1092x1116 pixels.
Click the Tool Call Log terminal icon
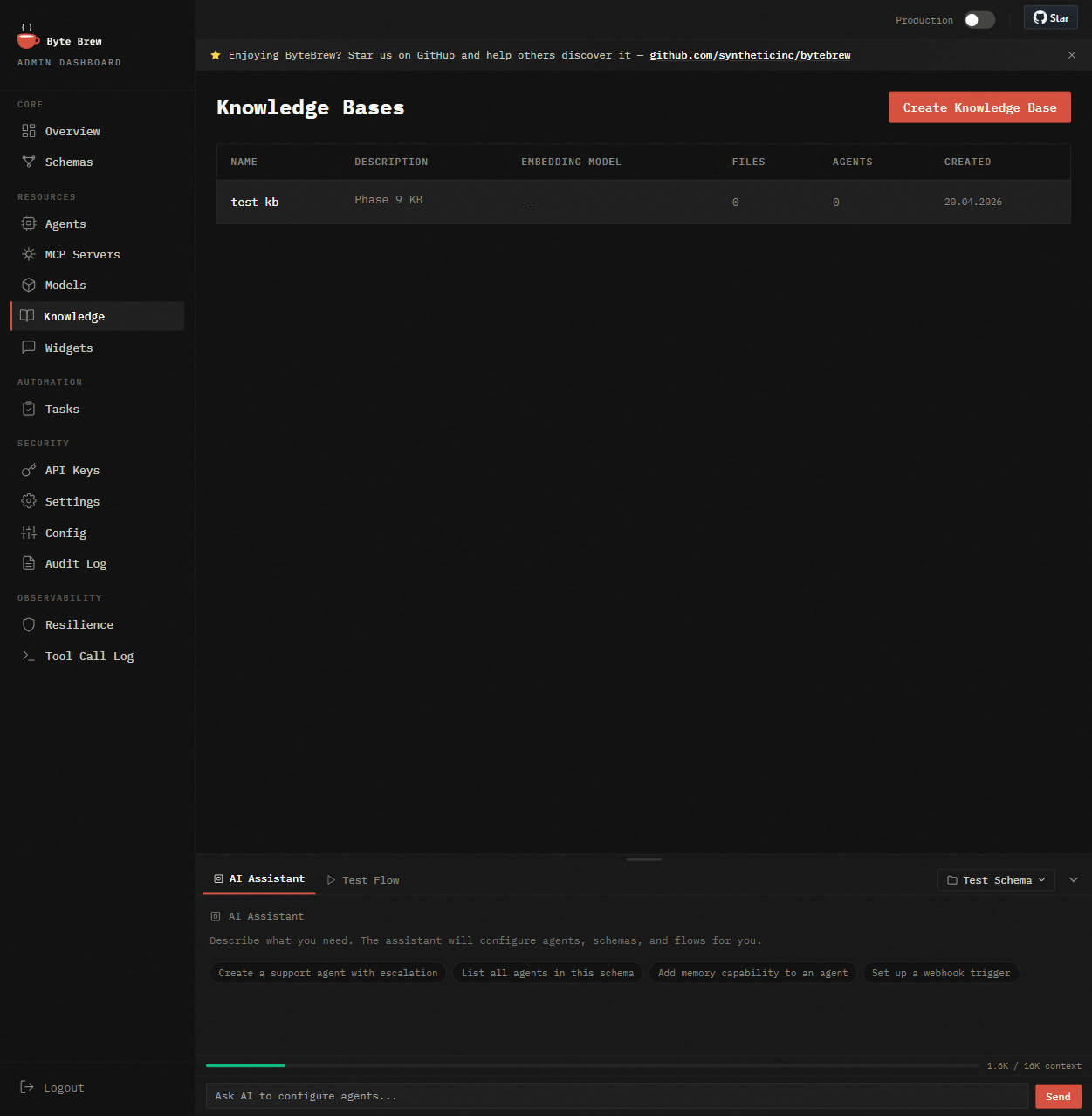pyautogui.click(x=29, y=656)
